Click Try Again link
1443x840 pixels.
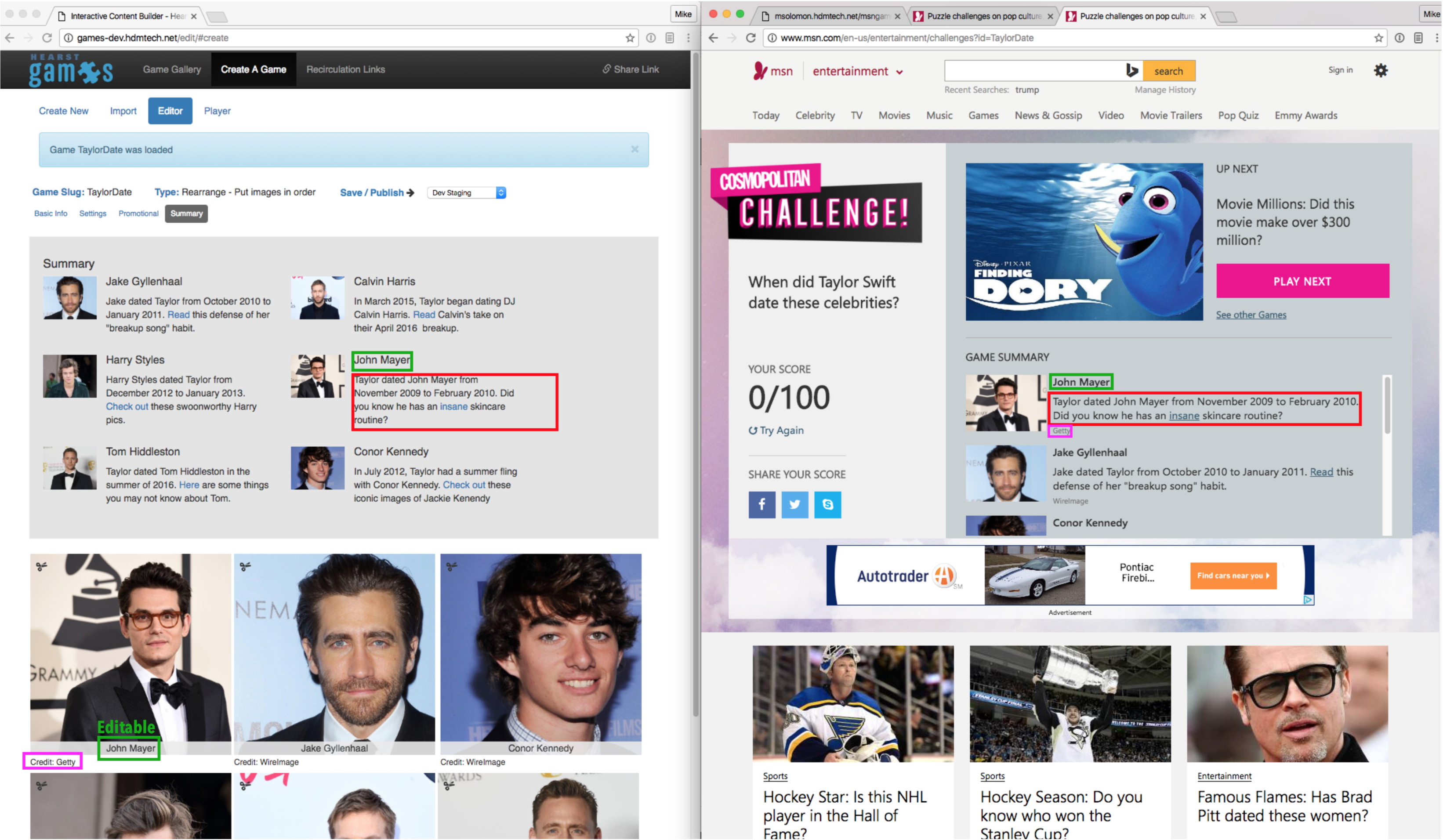pos(776,431)
